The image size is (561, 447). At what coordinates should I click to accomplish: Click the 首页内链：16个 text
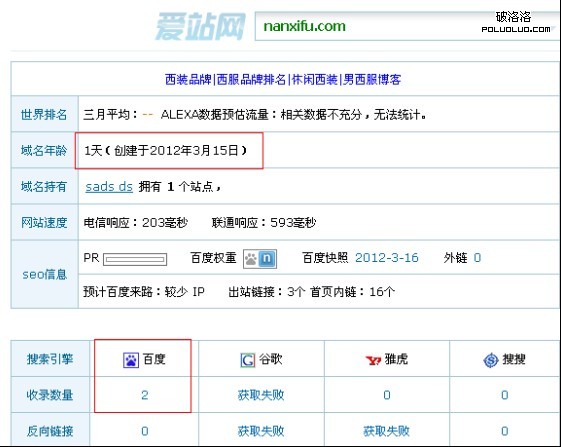point(352,292)
